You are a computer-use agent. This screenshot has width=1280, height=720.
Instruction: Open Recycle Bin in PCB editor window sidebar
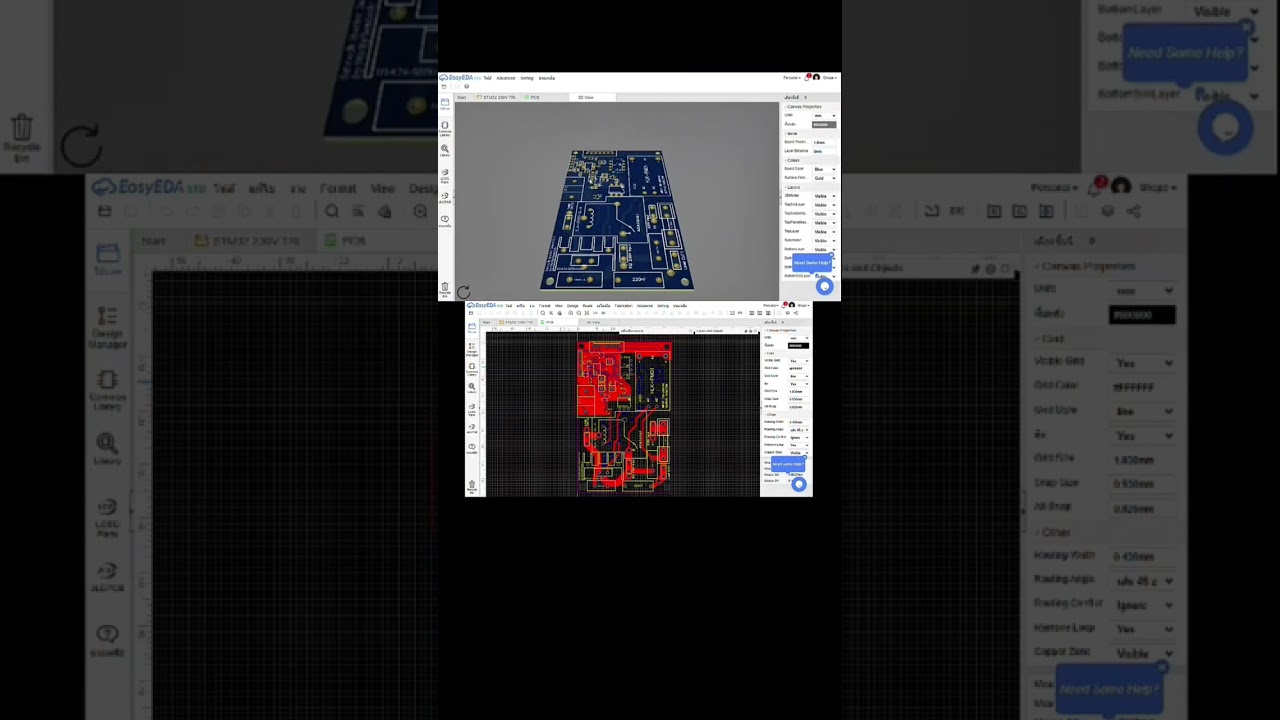472,486
